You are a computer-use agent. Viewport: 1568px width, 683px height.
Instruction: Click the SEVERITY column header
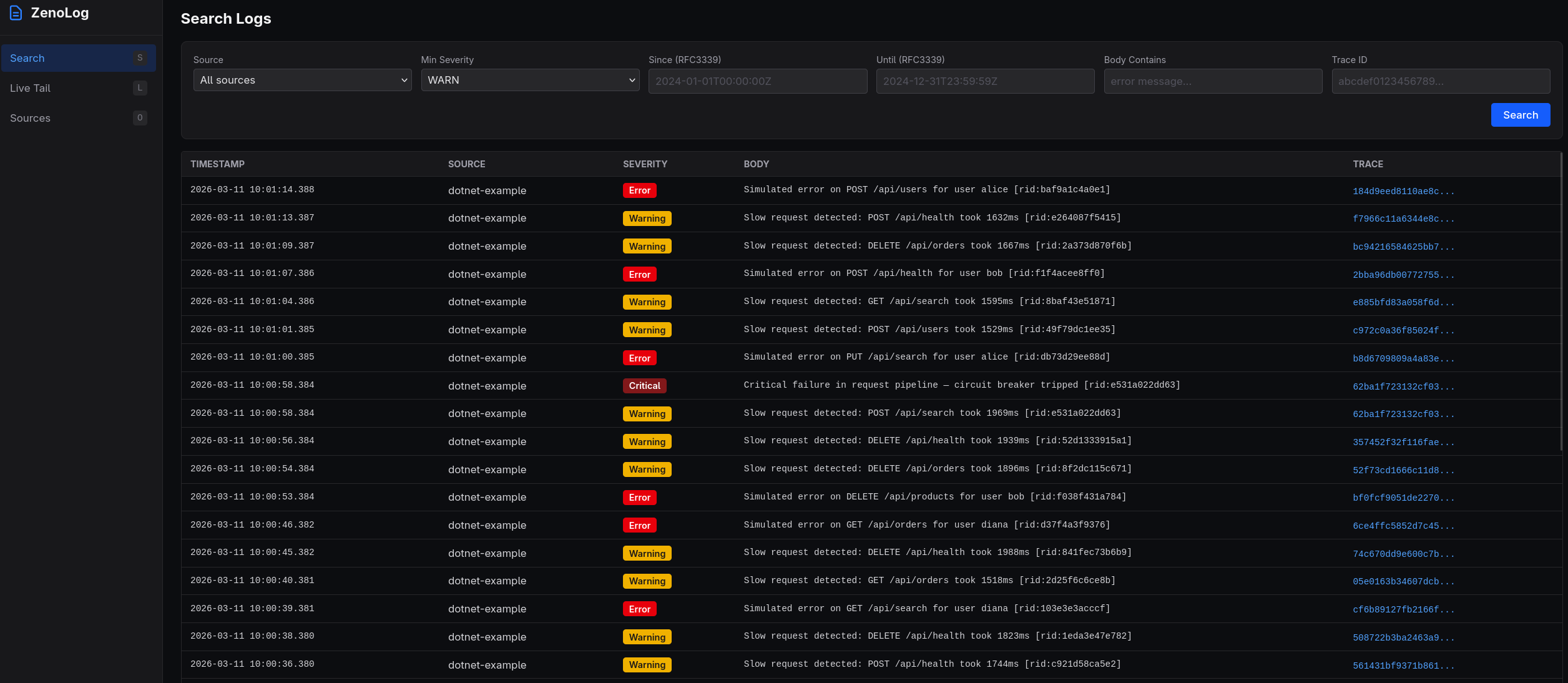[645, 164]
